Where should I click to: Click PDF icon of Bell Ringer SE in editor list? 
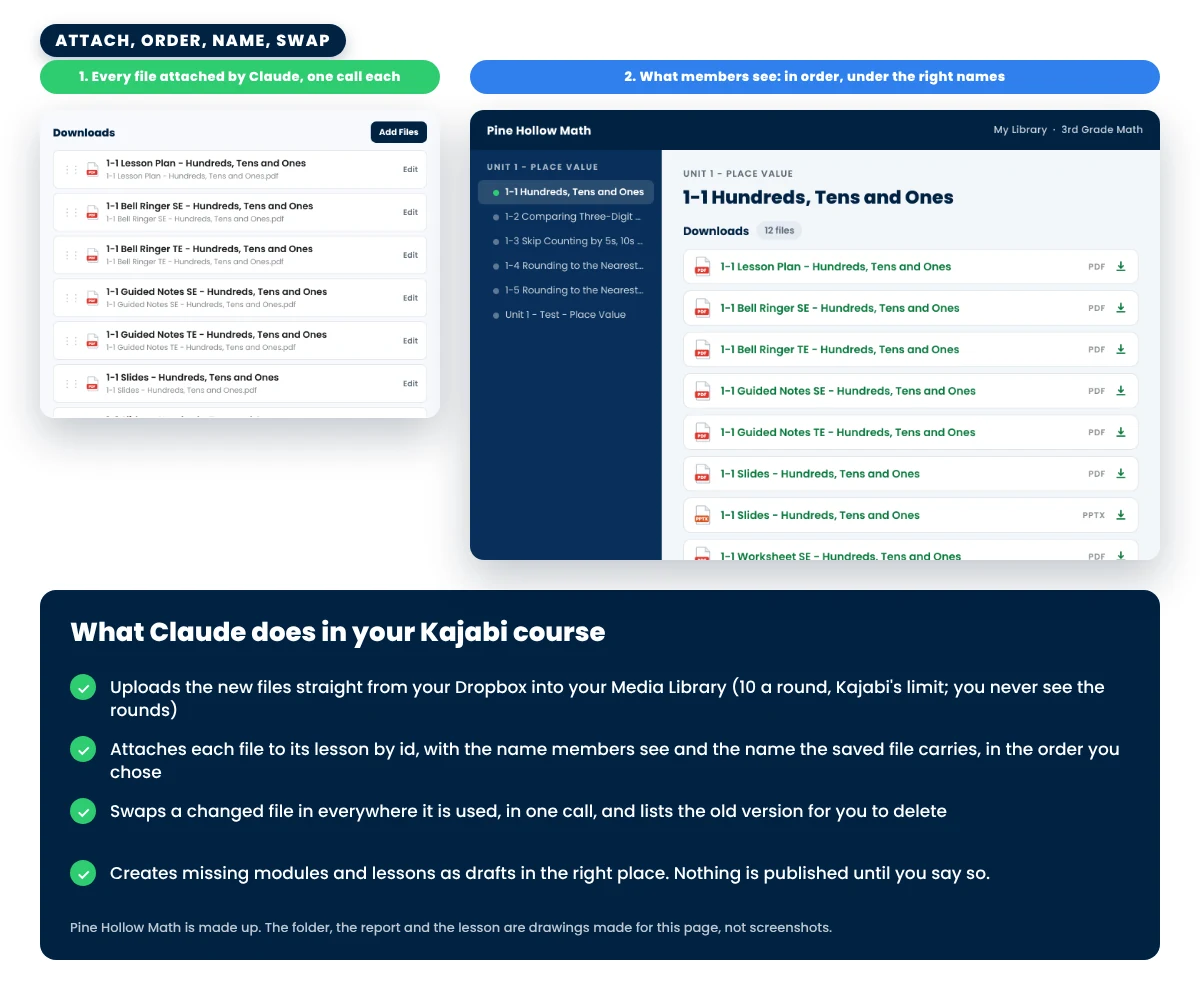(92, 212)
